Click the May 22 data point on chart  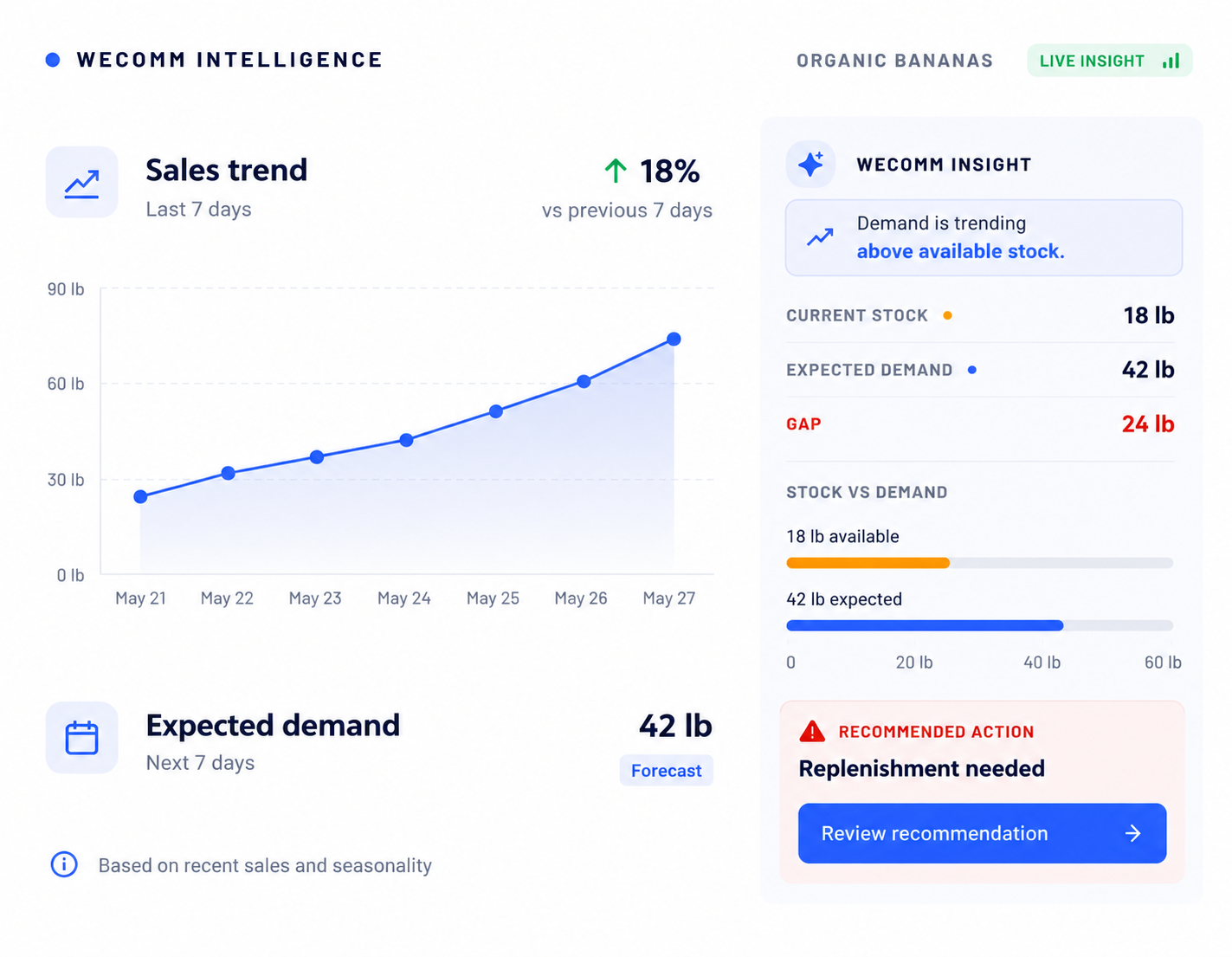228,473
